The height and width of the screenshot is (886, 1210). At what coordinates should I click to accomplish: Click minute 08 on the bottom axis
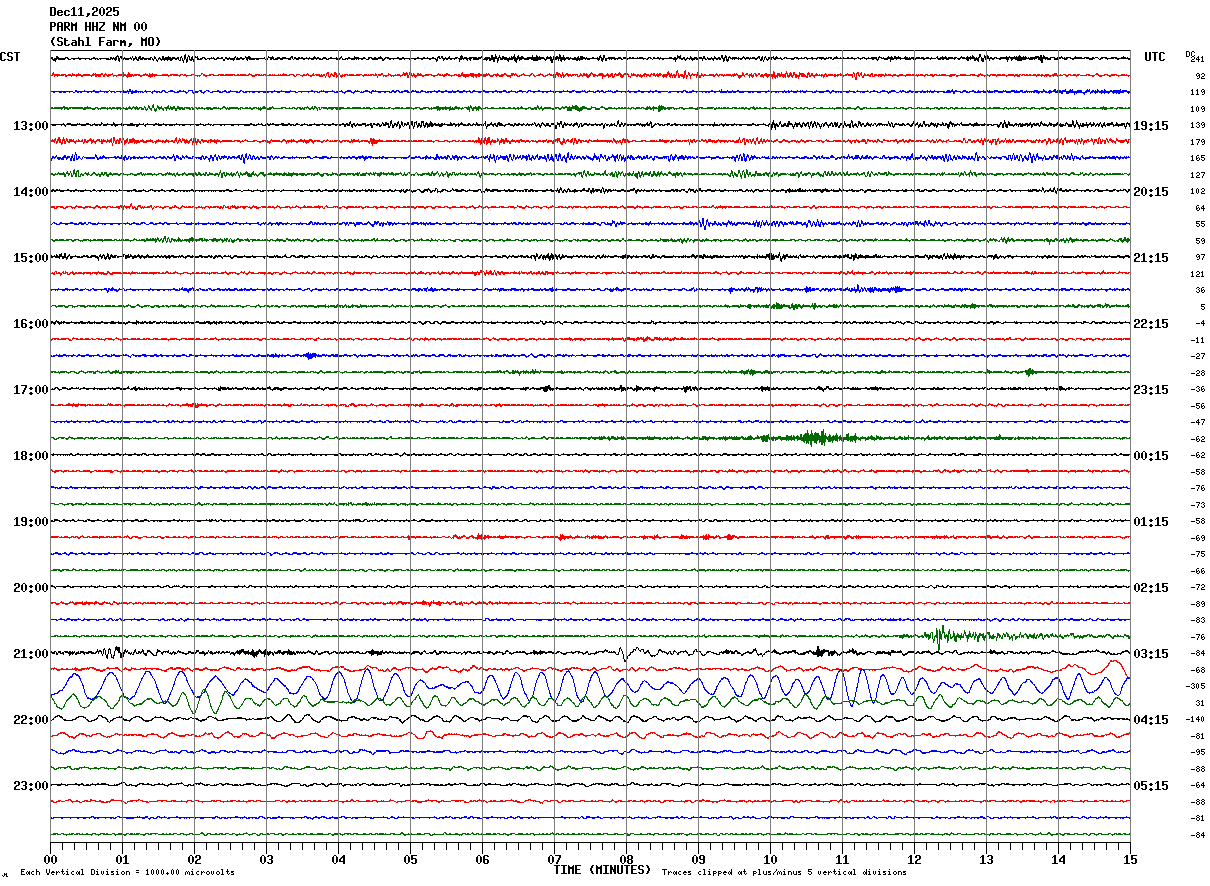point(626,859)
